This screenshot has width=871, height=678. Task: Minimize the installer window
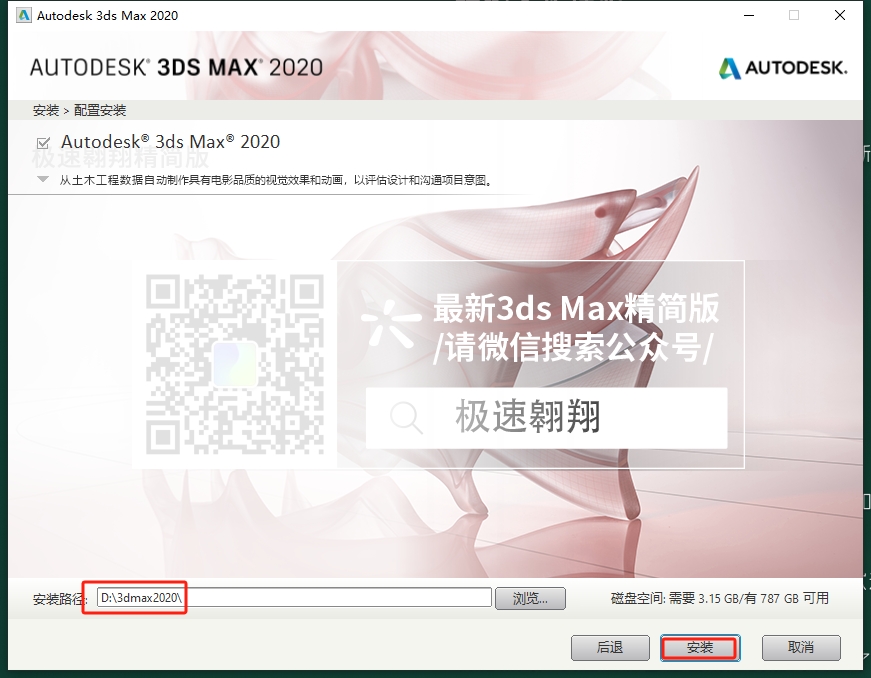745,15
